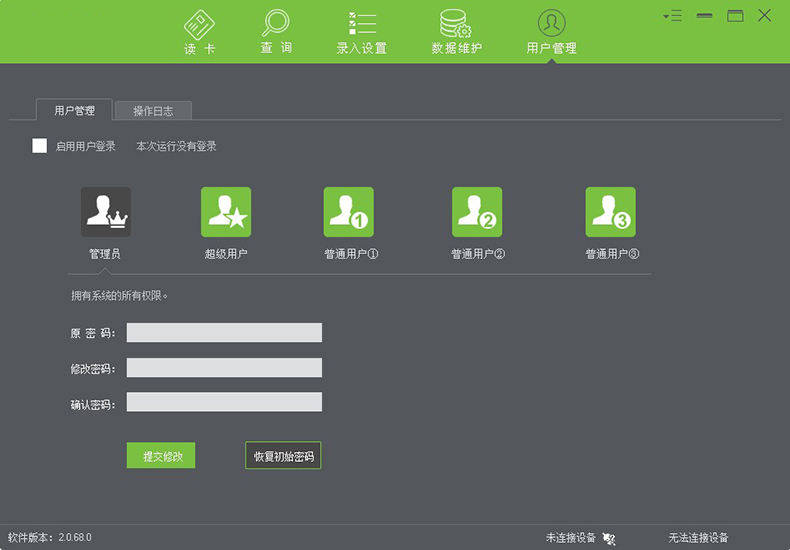Screen dimensions: 790x550
Task: Select the 普通用户① user icon
Action: 348,212
